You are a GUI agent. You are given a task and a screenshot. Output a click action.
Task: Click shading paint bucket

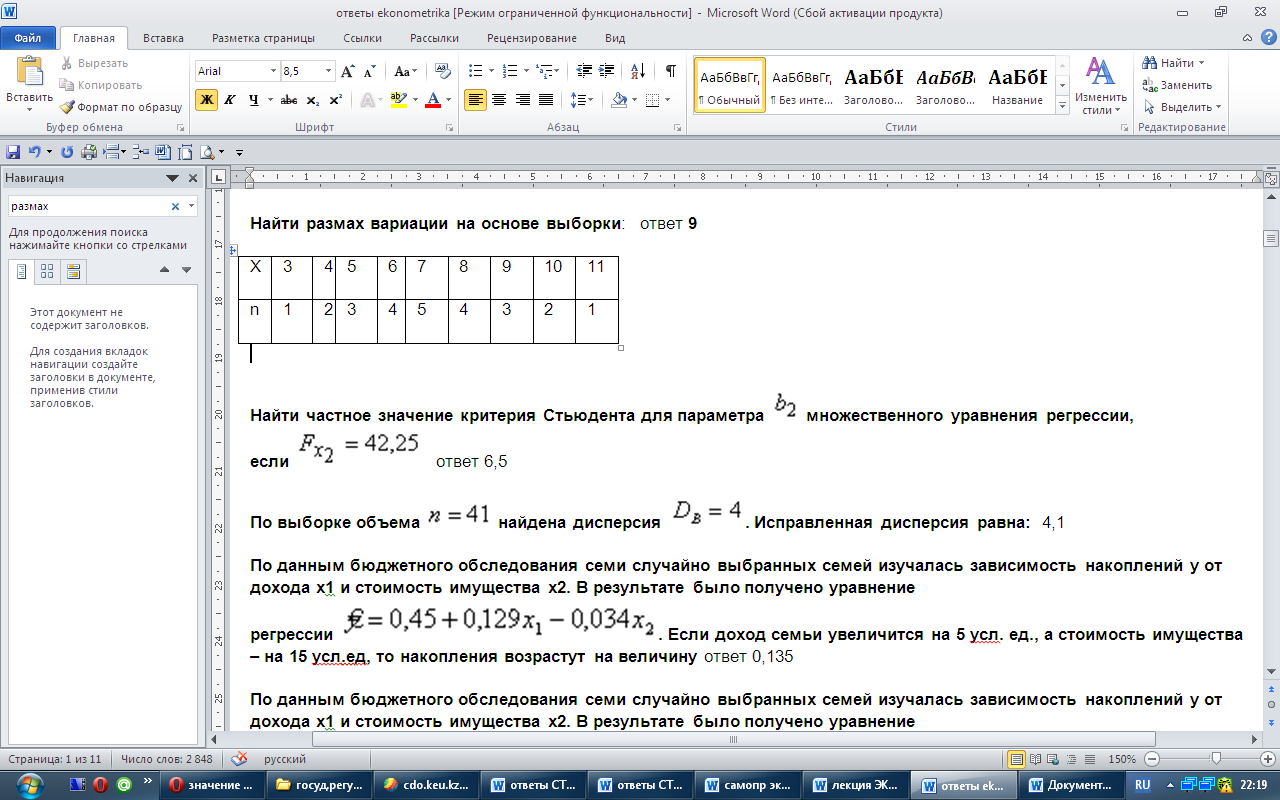pyautogui.click(x=619, y=100)
